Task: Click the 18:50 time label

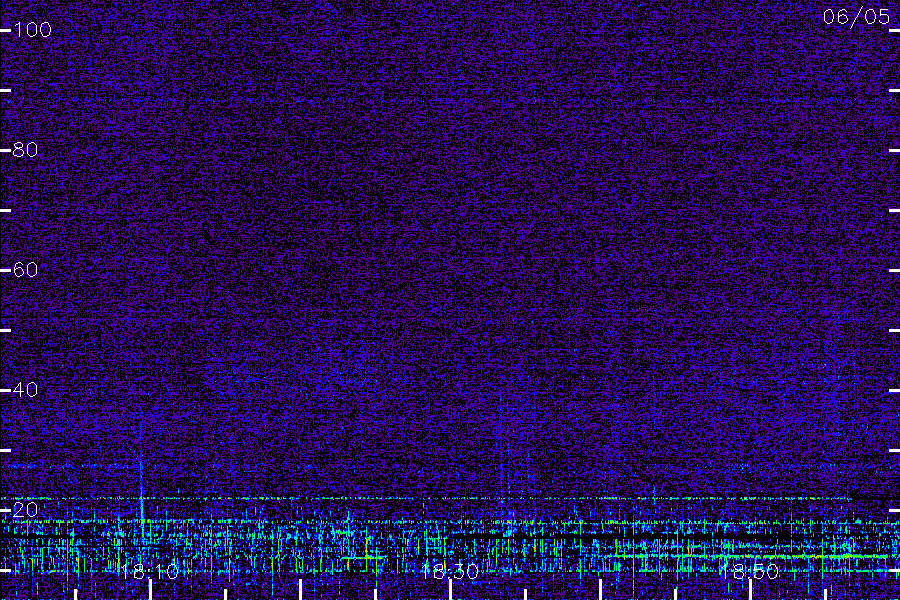Action: tap(750, 571)
